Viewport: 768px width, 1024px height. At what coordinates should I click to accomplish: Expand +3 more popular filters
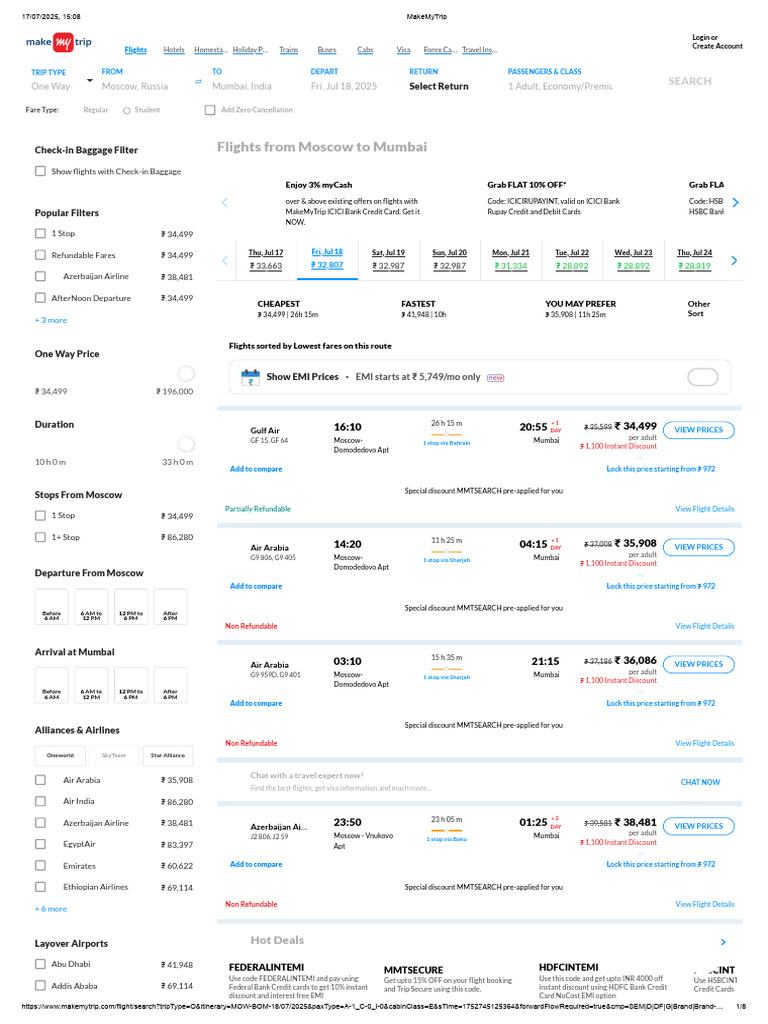click(51, 320)
